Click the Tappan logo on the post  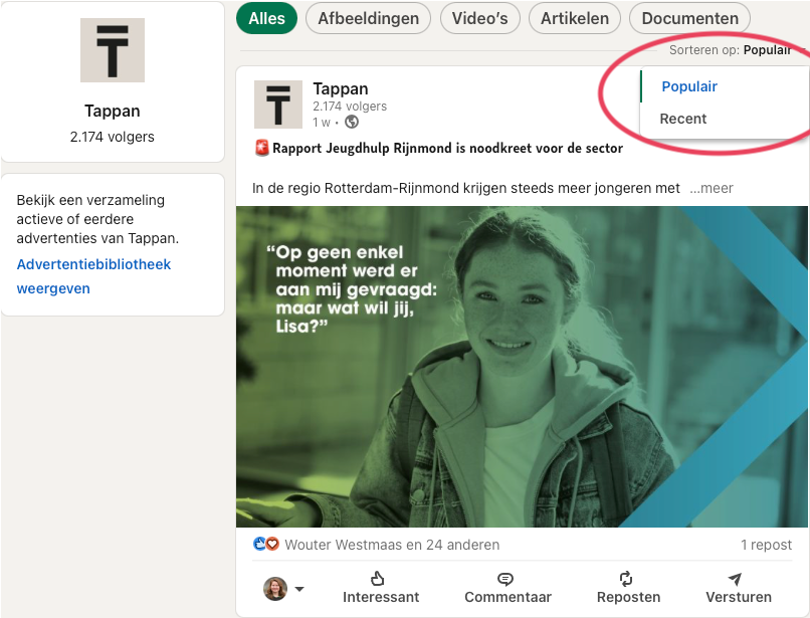(x=278, y=105)
